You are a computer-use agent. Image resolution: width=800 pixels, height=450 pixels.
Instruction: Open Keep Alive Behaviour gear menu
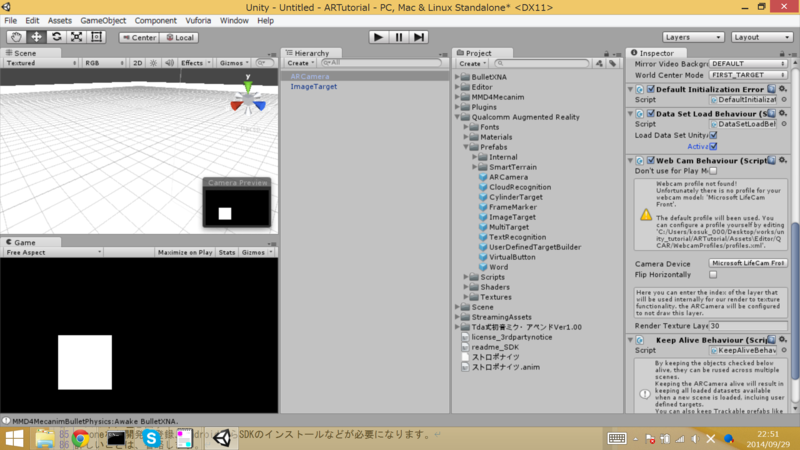click(x=782, y=340)
